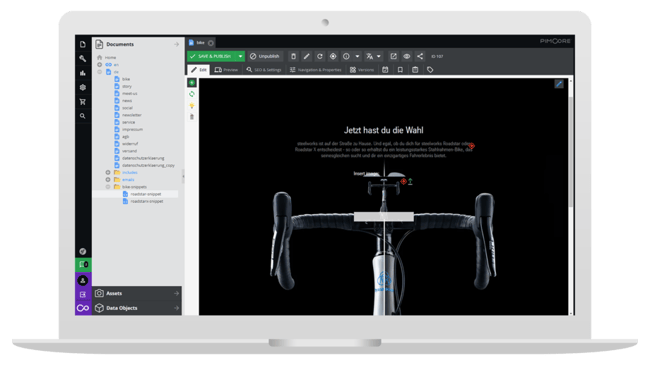The image size is (650, 365).
Task: Open the tags tab icon
Action: [x=430, y=70]
